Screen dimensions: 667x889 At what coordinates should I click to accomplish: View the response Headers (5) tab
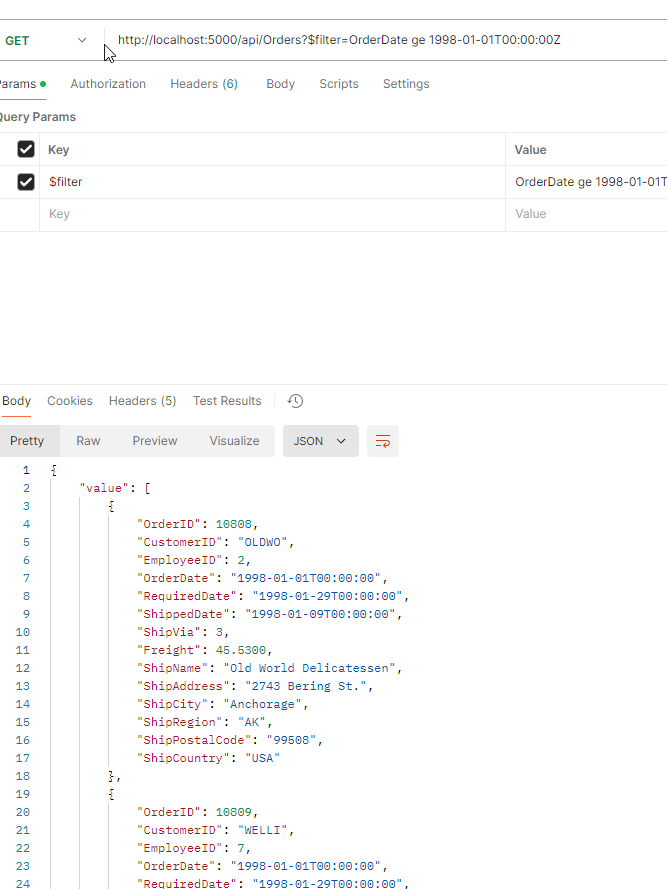142,401
